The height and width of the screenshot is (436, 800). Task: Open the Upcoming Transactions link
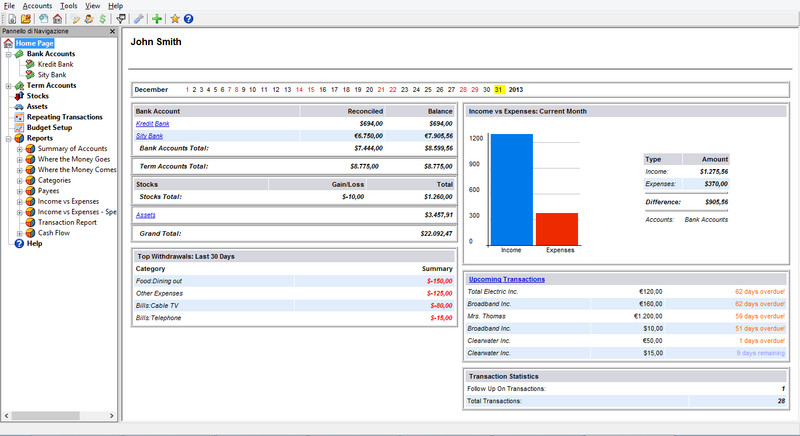point(507,279)
